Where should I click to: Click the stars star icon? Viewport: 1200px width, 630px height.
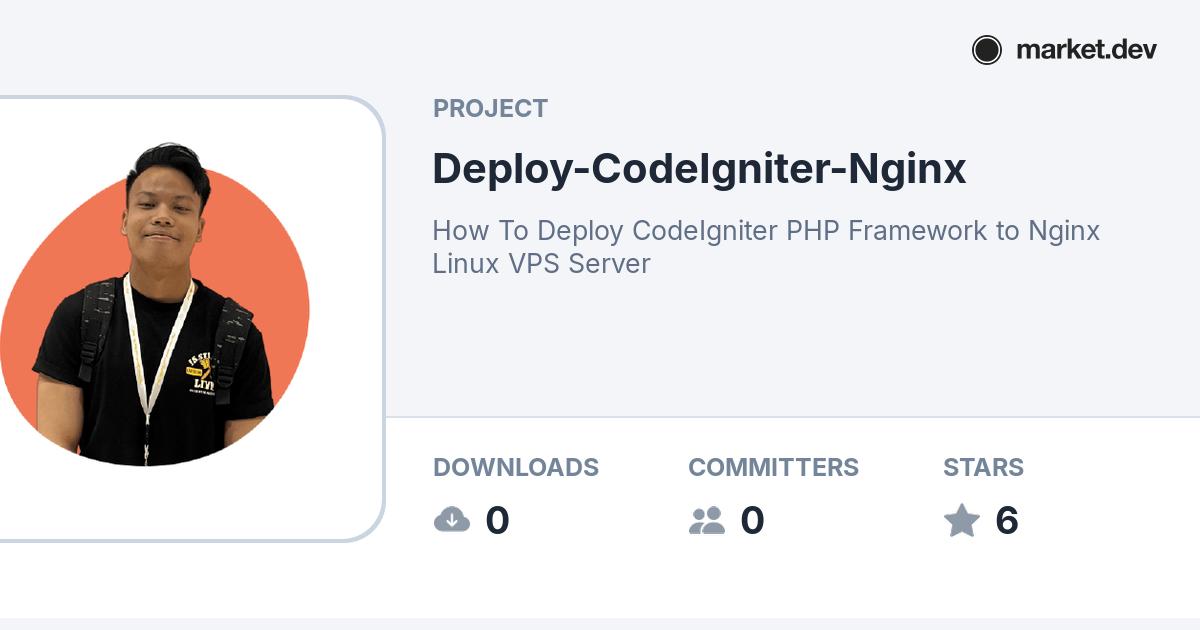click(962, 520)
